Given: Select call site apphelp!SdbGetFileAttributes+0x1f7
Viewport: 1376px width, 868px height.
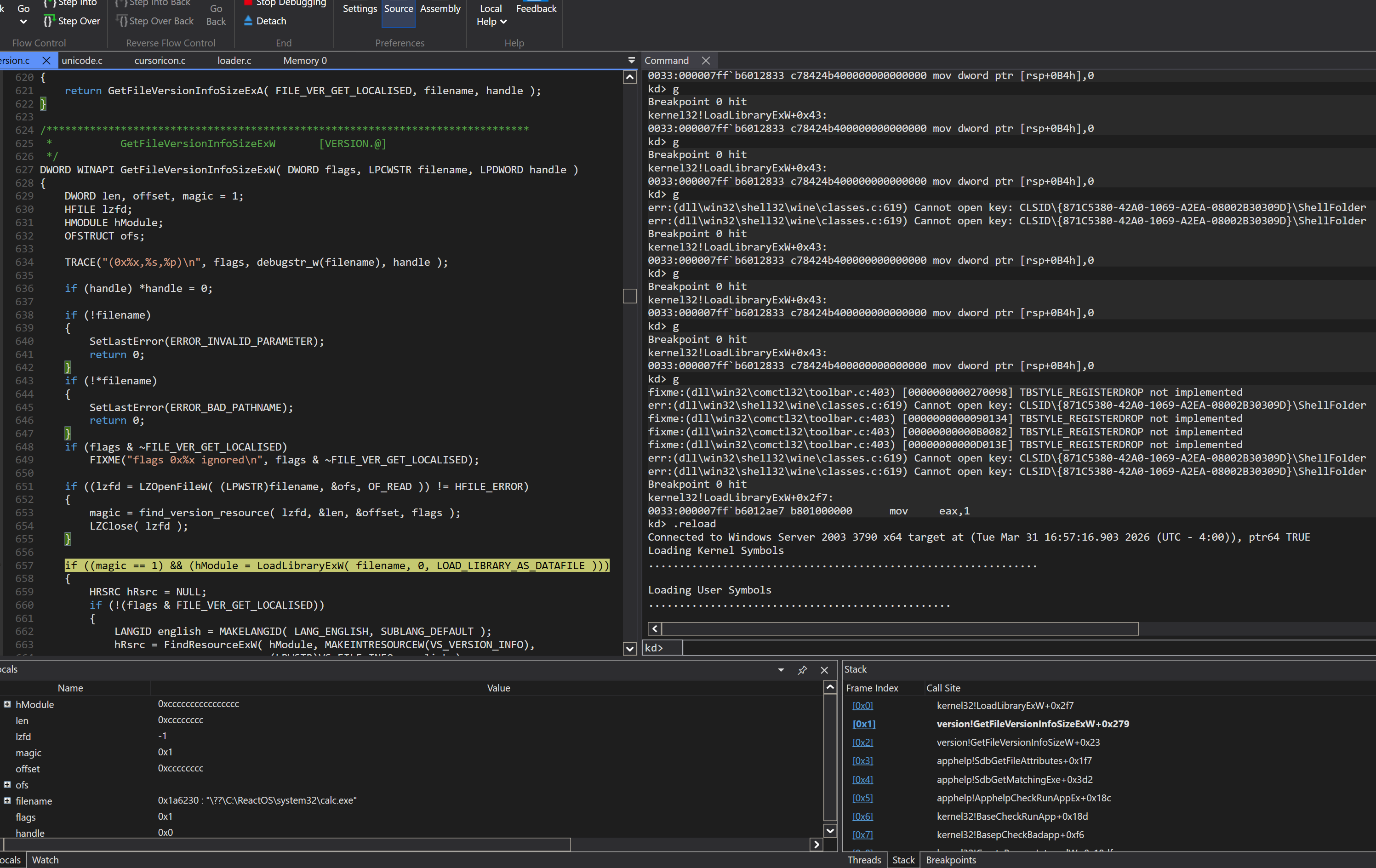Looking at the screenshot, I should click(1014, 760).
